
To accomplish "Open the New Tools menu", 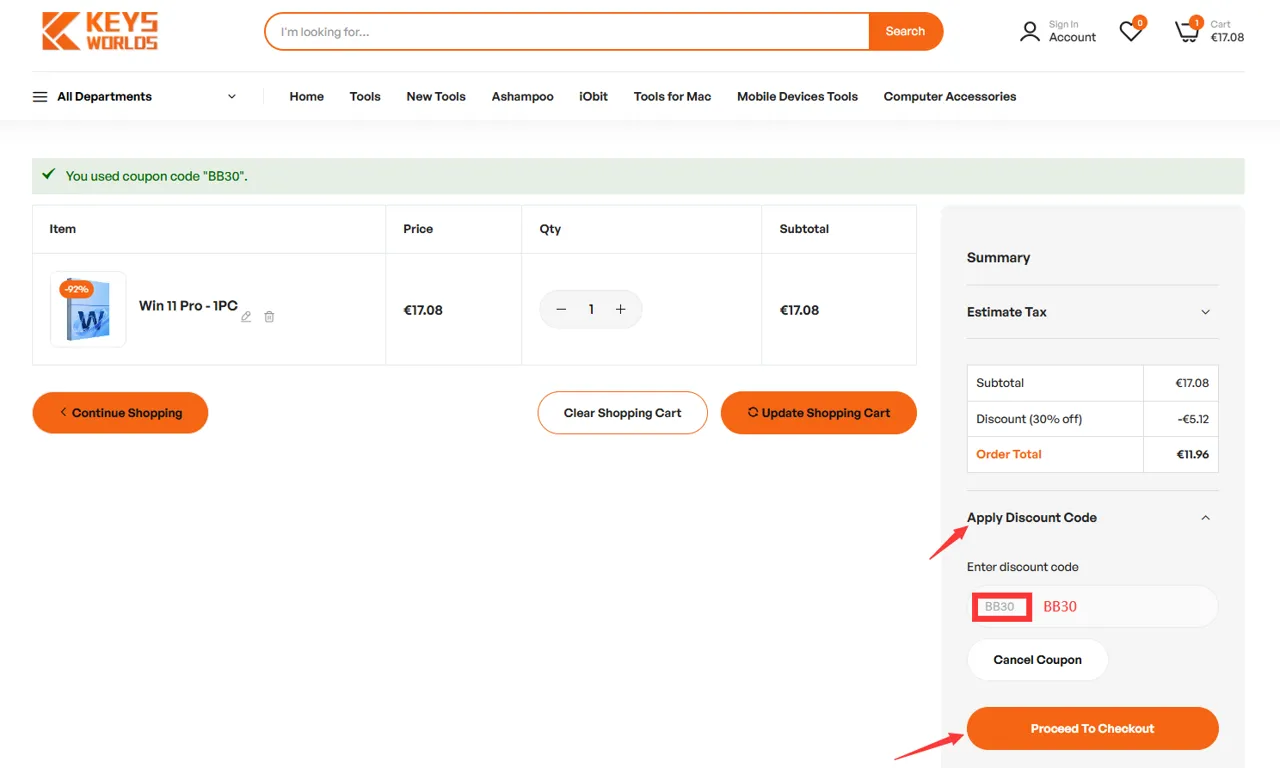I will pyautogui.click(x=436, y=97).
